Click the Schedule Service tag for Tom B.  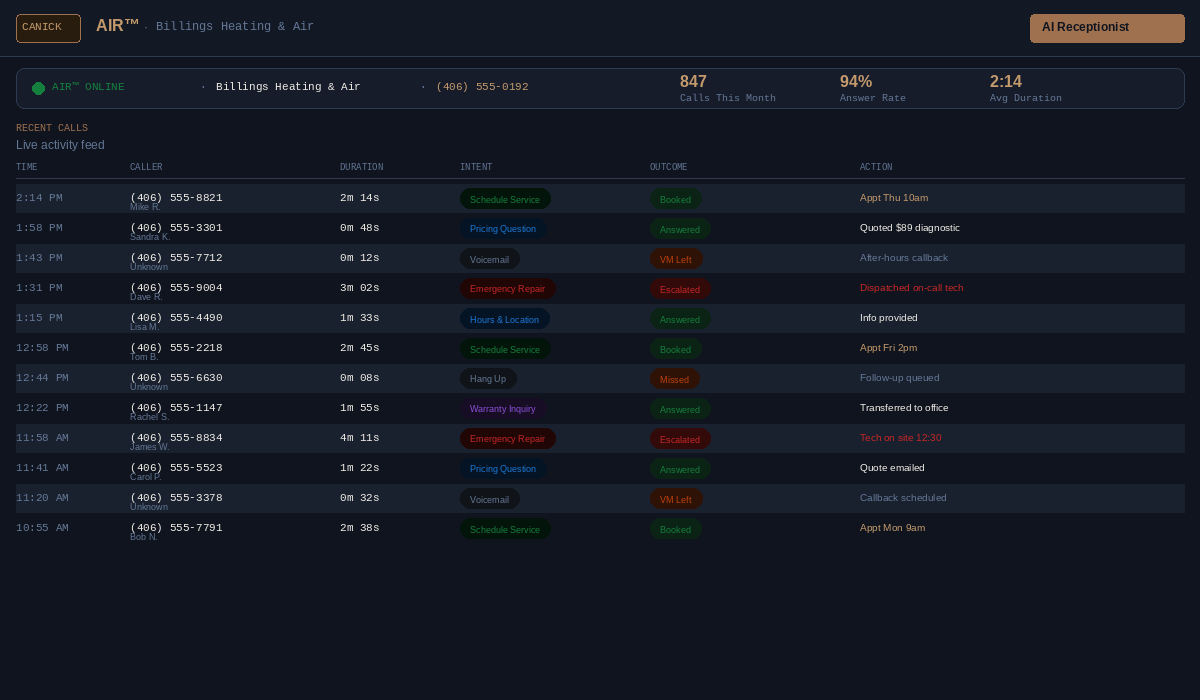click(x=505, y=349)
